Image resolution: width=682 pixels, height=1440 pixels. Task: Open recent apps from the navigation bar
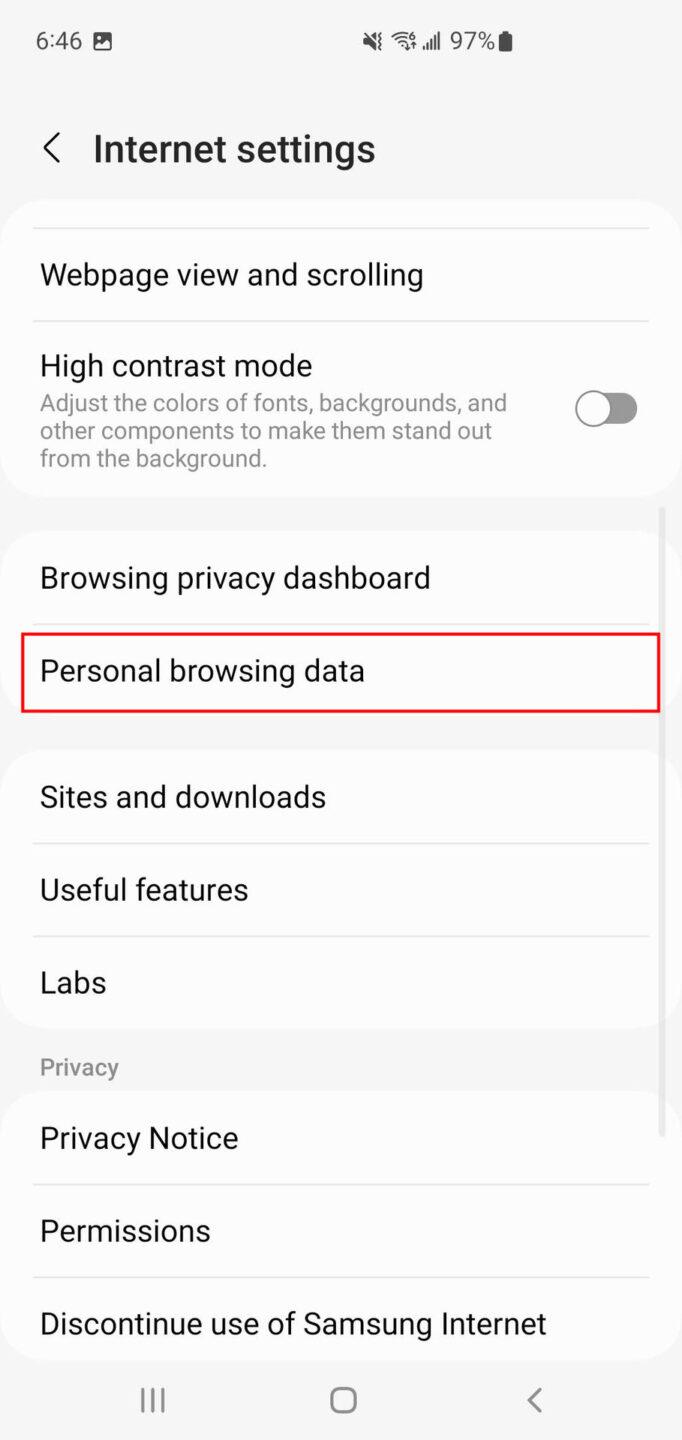pyautogui.click(x=152, y=1399)
